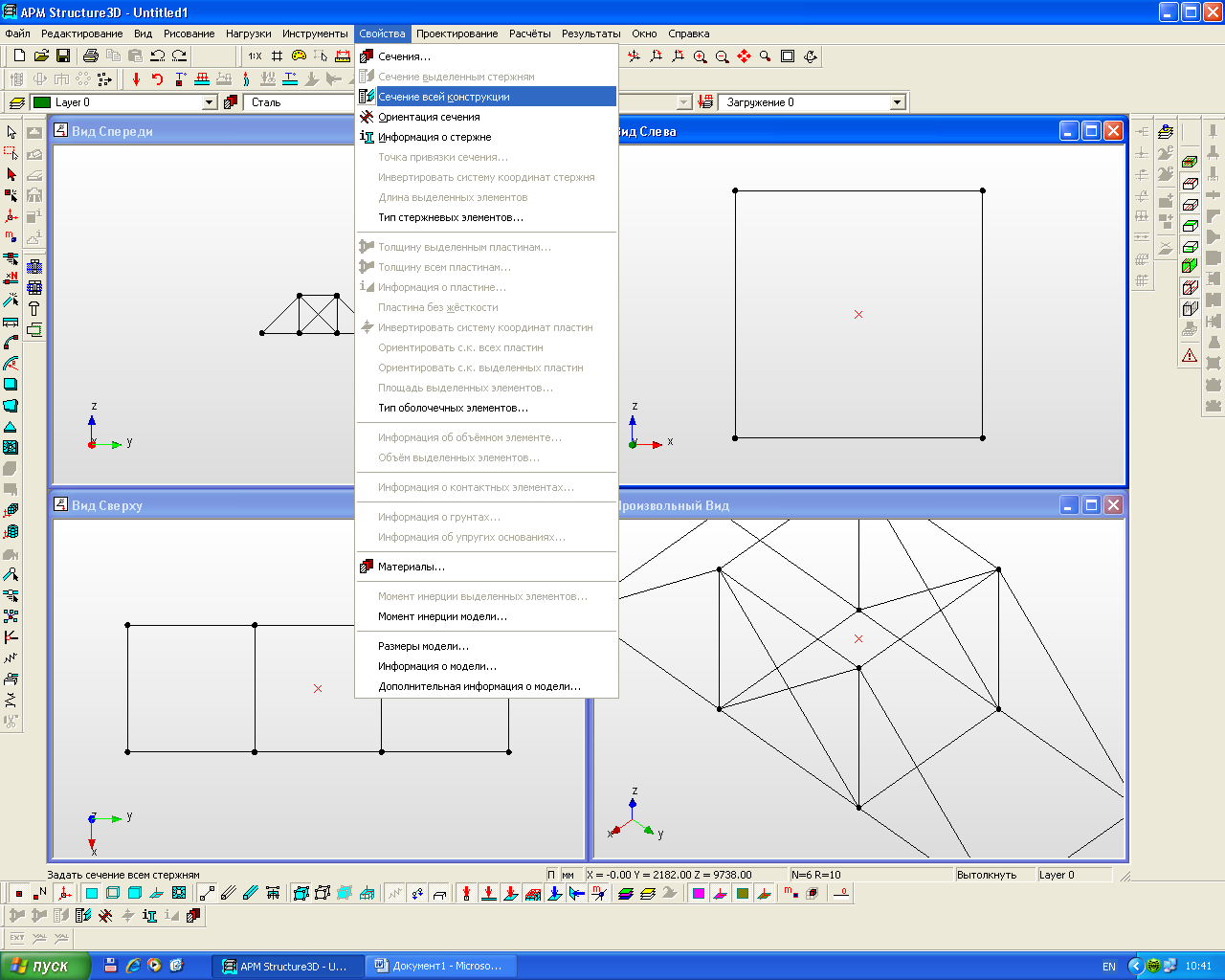Click the rotate view icon
1225x980 pixels.
click(x=810, y=56)
